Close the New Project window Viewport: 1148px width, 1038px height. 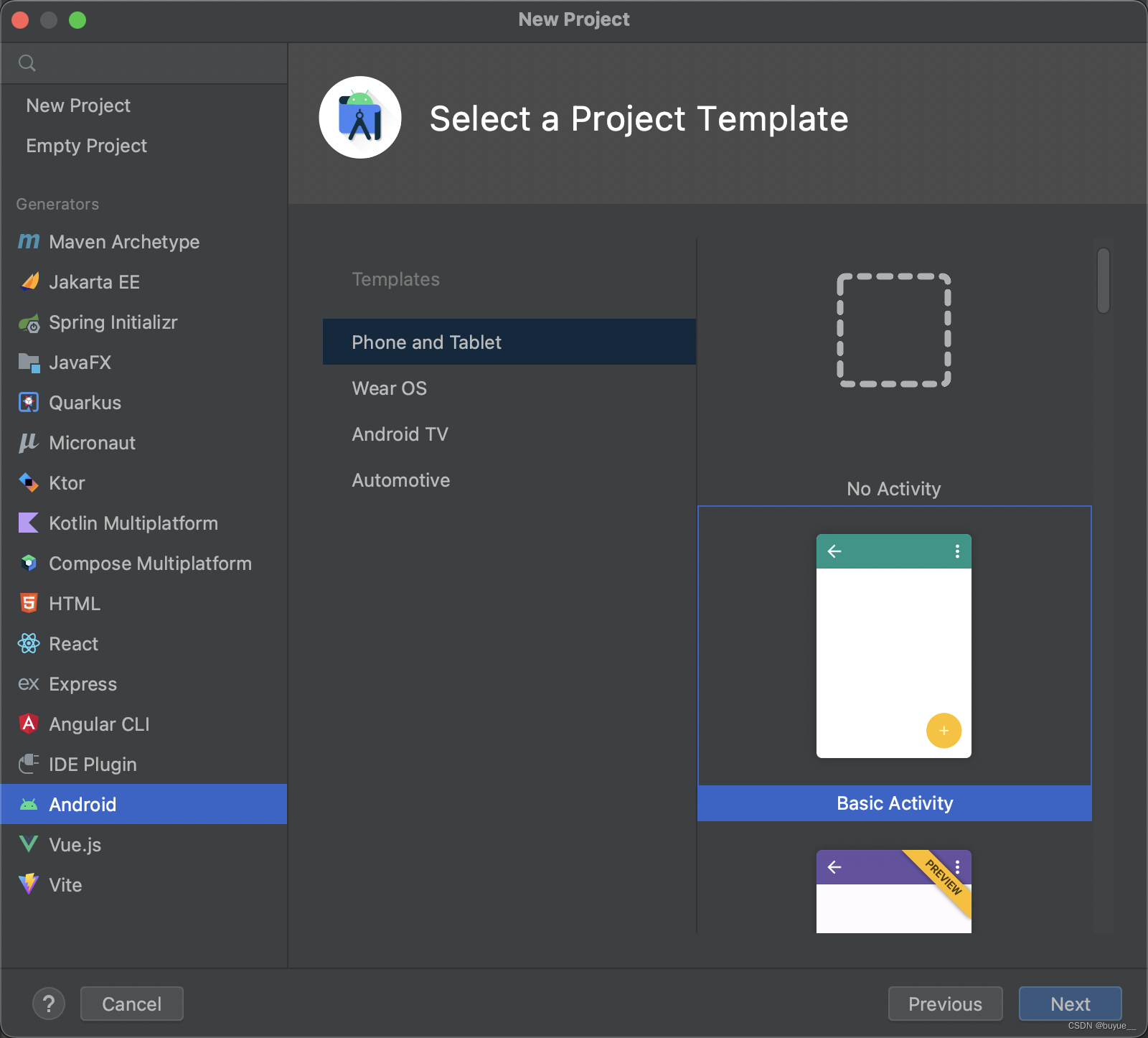tap(20, 20)
